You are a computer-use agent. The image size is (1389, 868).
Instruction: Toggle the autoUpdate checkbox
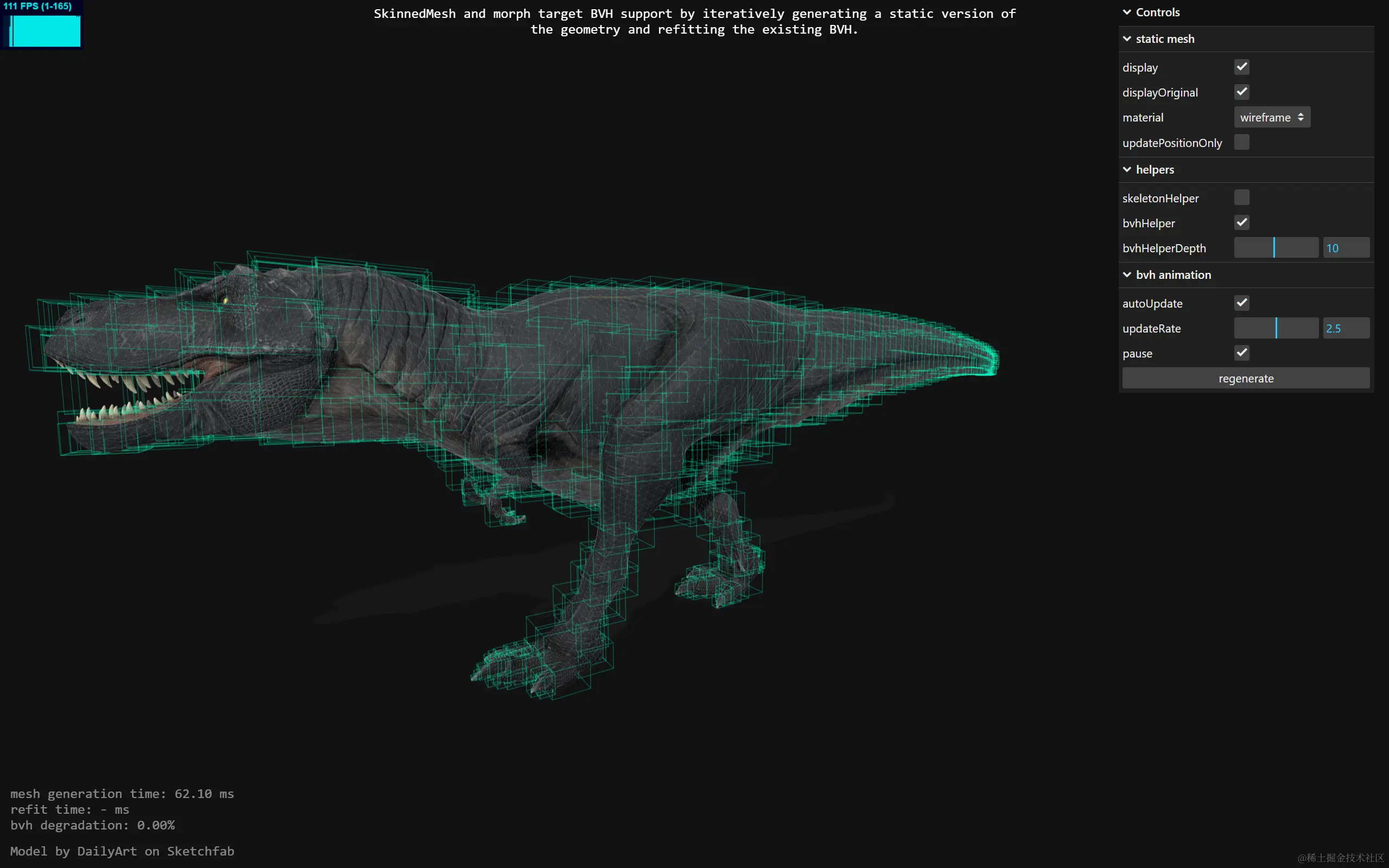tap(1241, 303)
